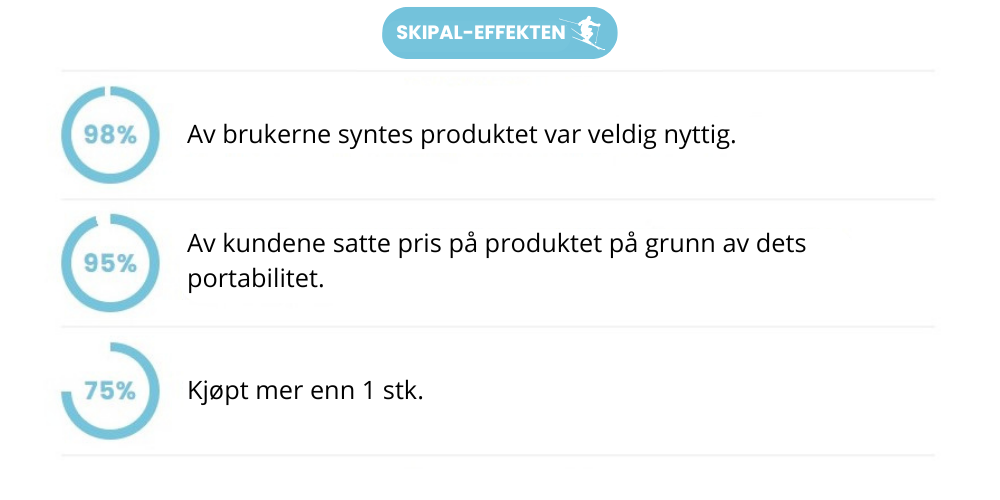Click the word "portabilitet"

(x=256, y=279)
